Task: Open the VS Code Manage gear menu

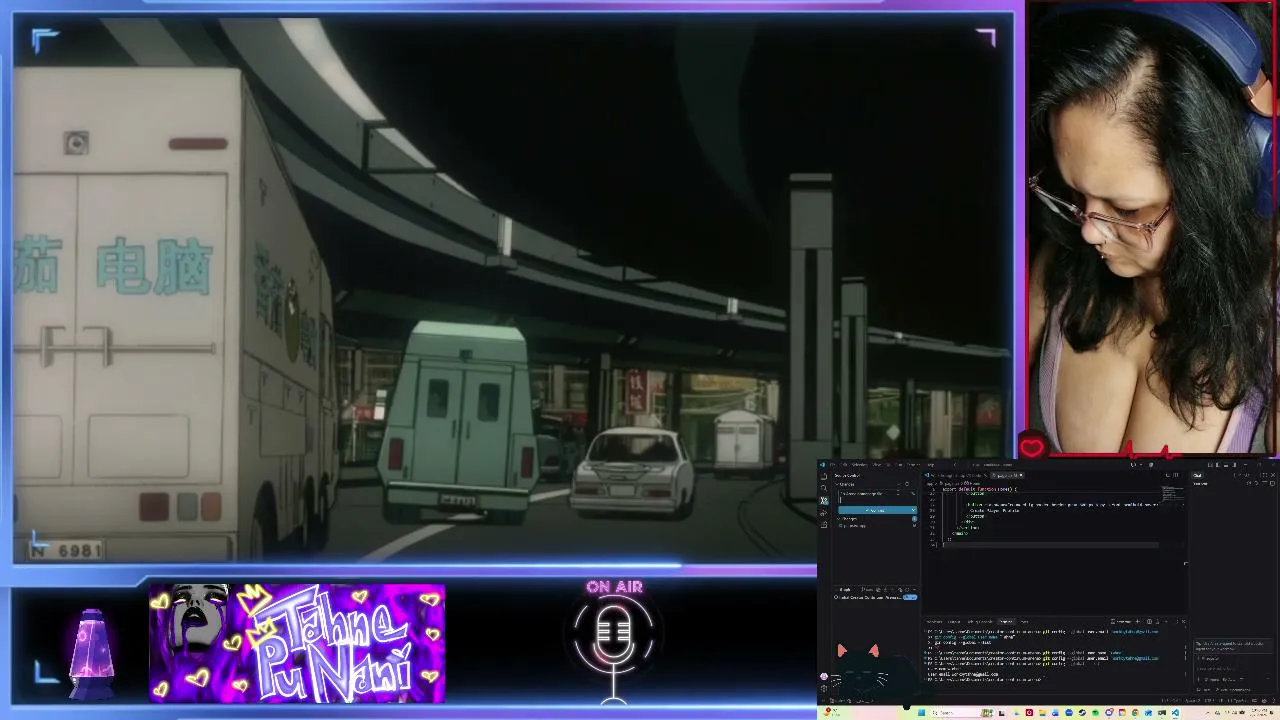Action: (x=823, y=688)
